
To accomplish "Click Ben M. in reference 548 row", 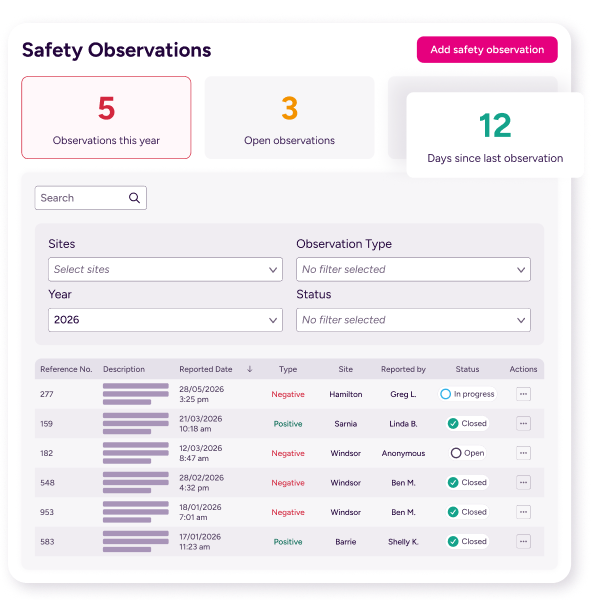I will (x=403, y=483).
